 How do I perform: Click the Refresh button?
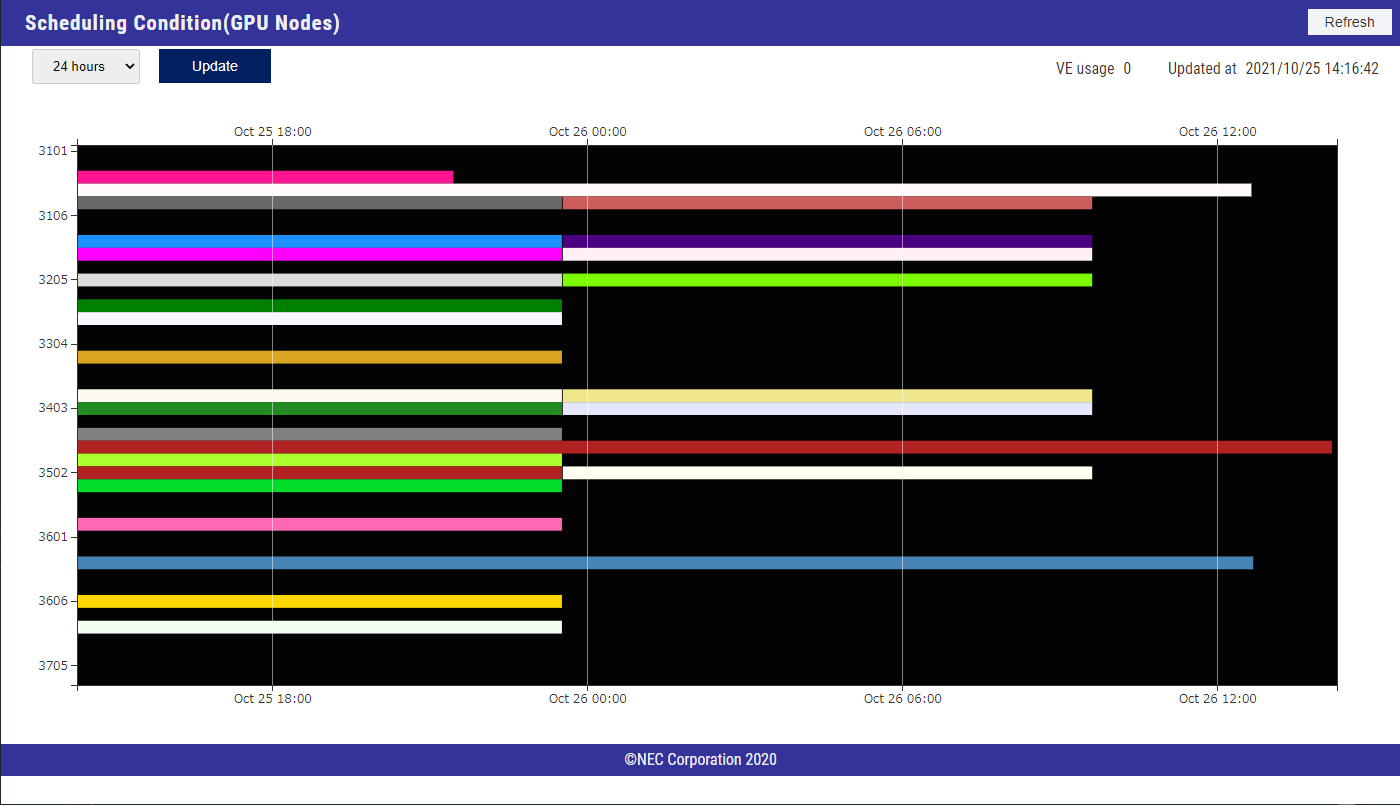(1349, 22)
